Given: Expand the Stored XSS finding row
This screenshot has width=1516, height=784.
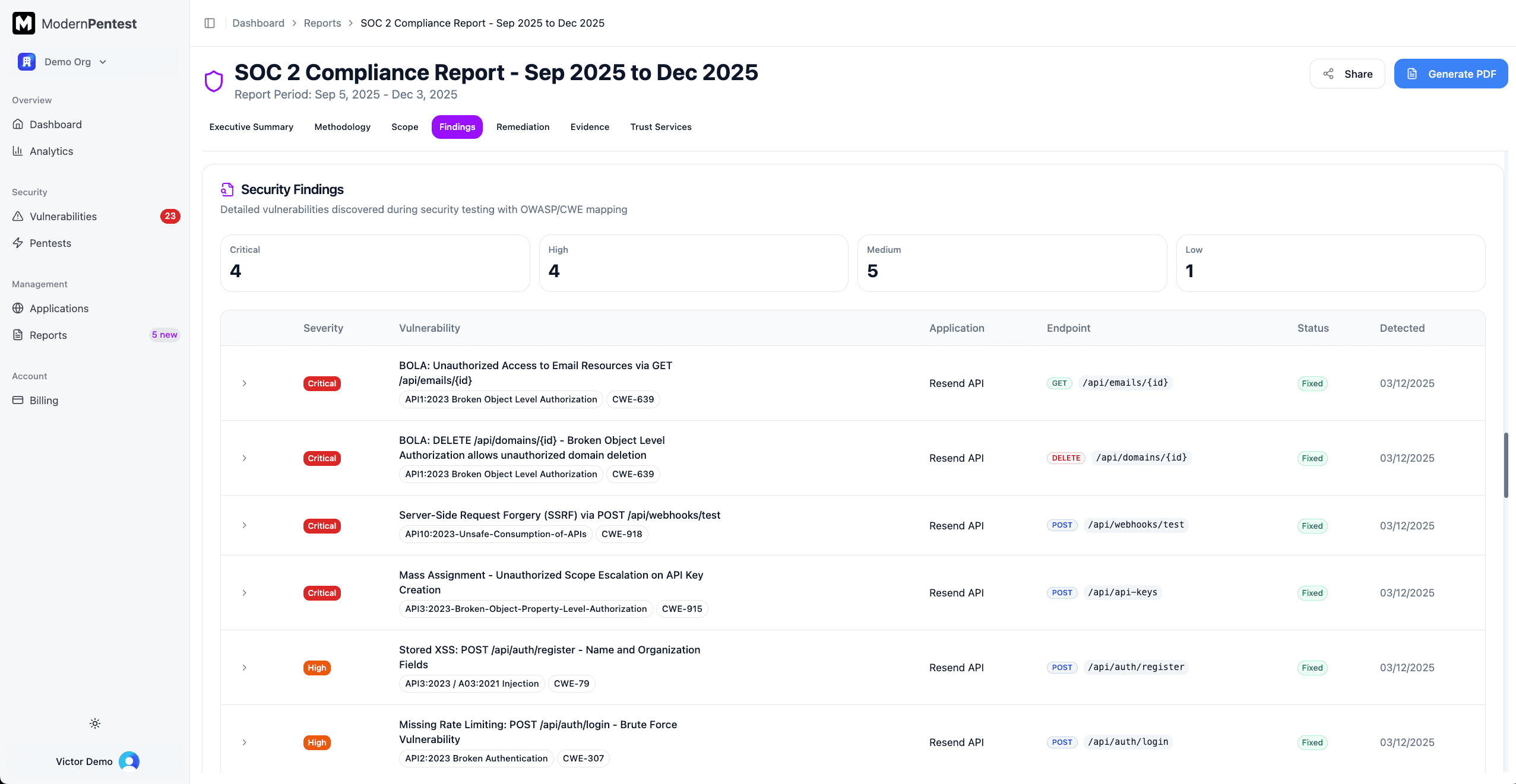Looking at the screenshot, I should click(244, 668).
